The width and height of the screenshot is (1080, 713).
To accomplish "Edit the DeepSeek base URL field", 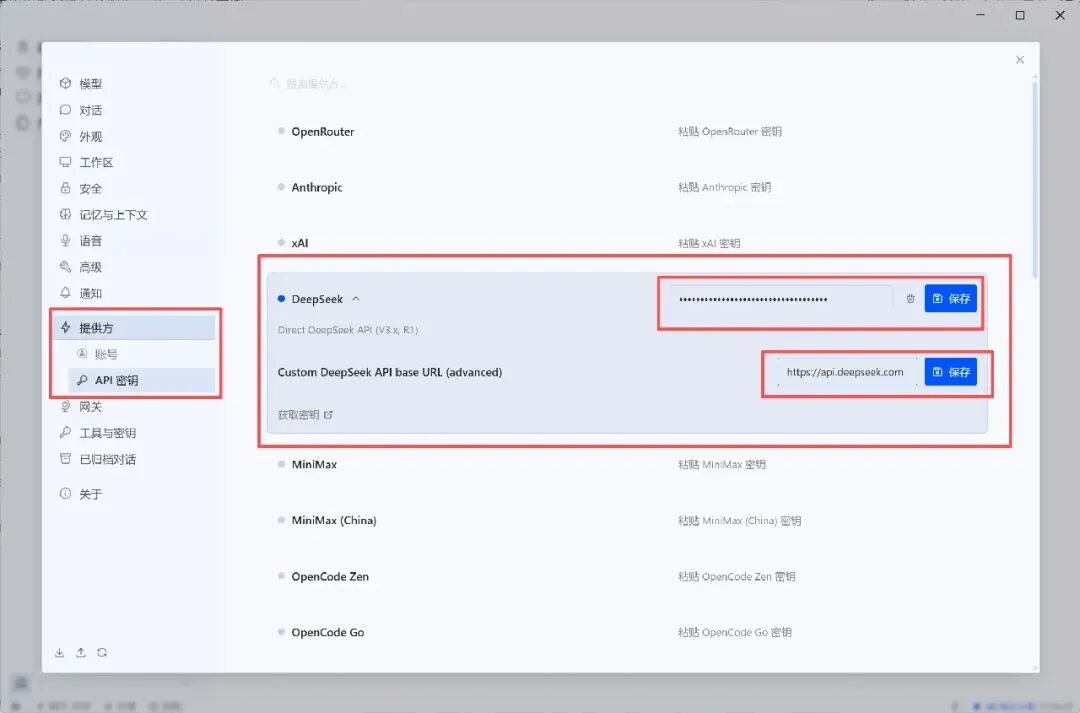I will click(x=847, y=372).
